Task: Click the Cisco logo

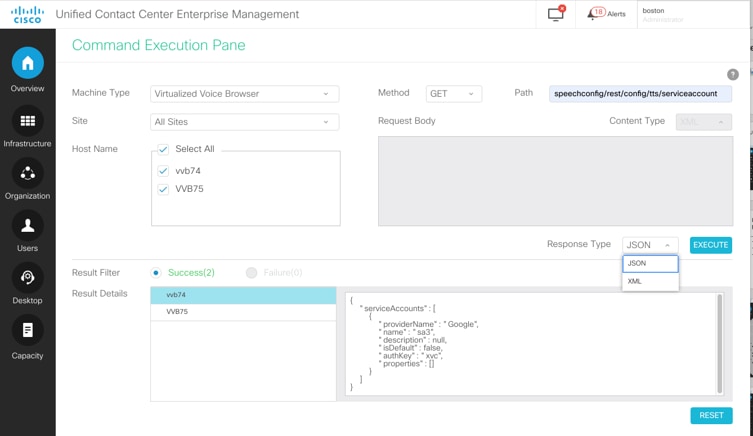Action: coord(27,14)
